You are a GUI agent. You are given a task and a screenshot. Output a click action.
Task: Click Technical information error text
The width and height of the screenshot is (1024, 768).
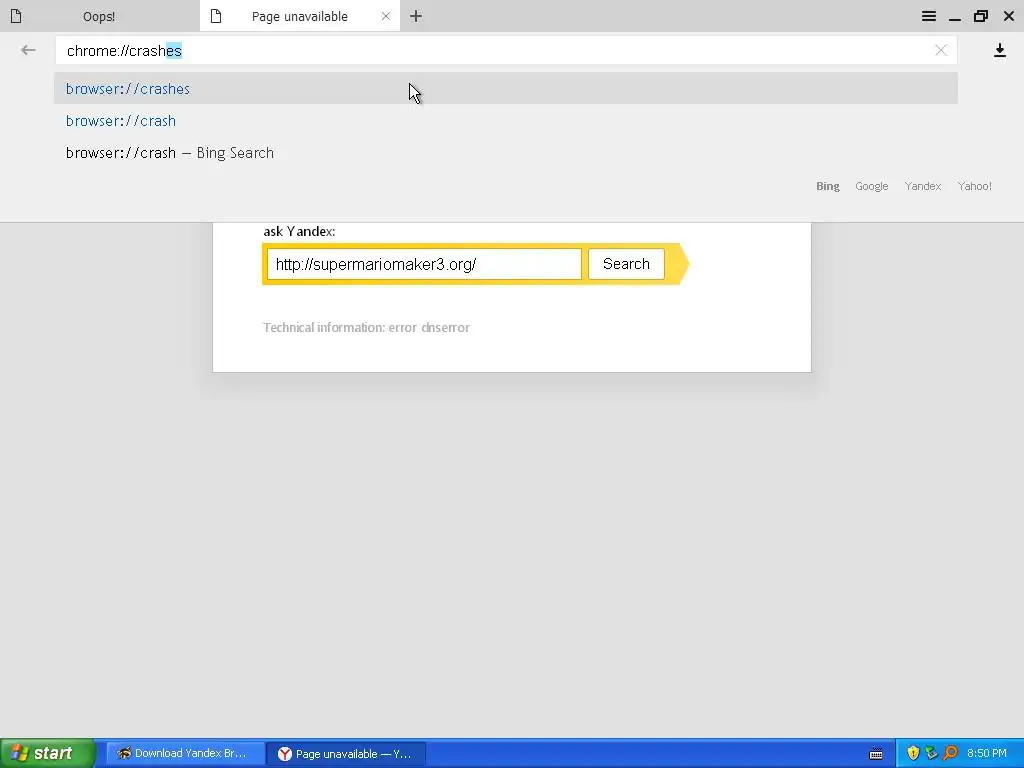366,327
